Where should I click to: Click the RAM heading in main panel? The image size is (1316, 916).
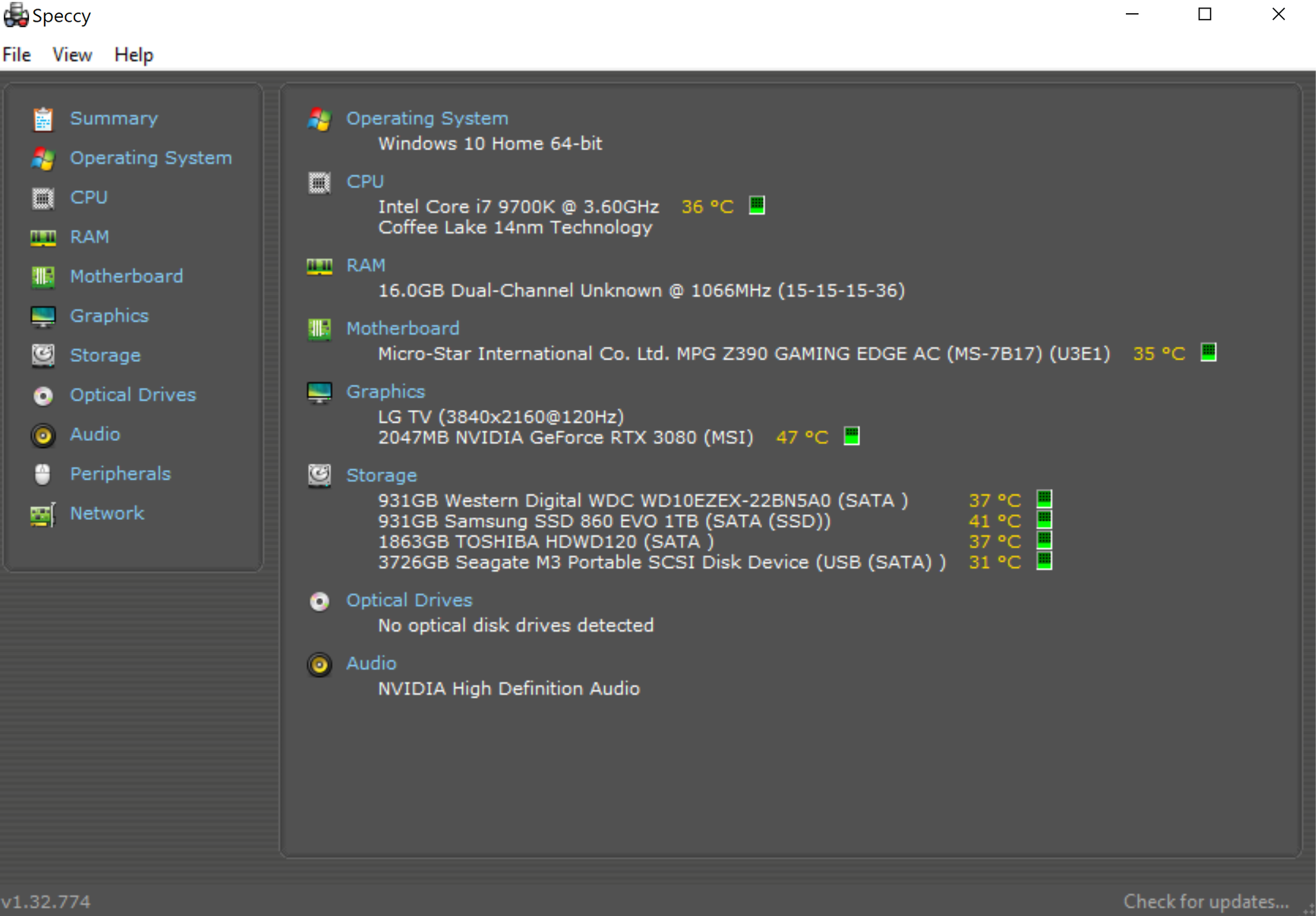click(366, 265)
